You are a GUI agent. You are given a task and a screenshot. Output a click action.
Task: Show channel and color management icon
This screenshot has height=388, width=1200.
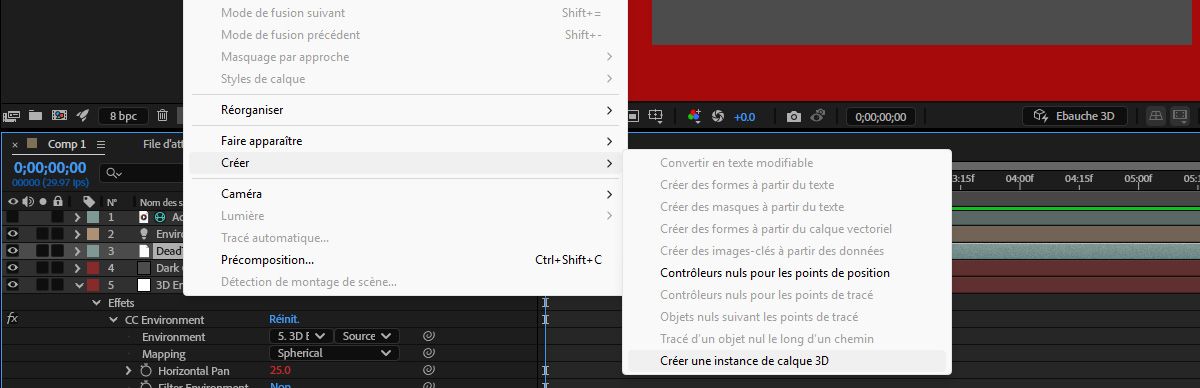pyautogui.click(x=695, y=116)
